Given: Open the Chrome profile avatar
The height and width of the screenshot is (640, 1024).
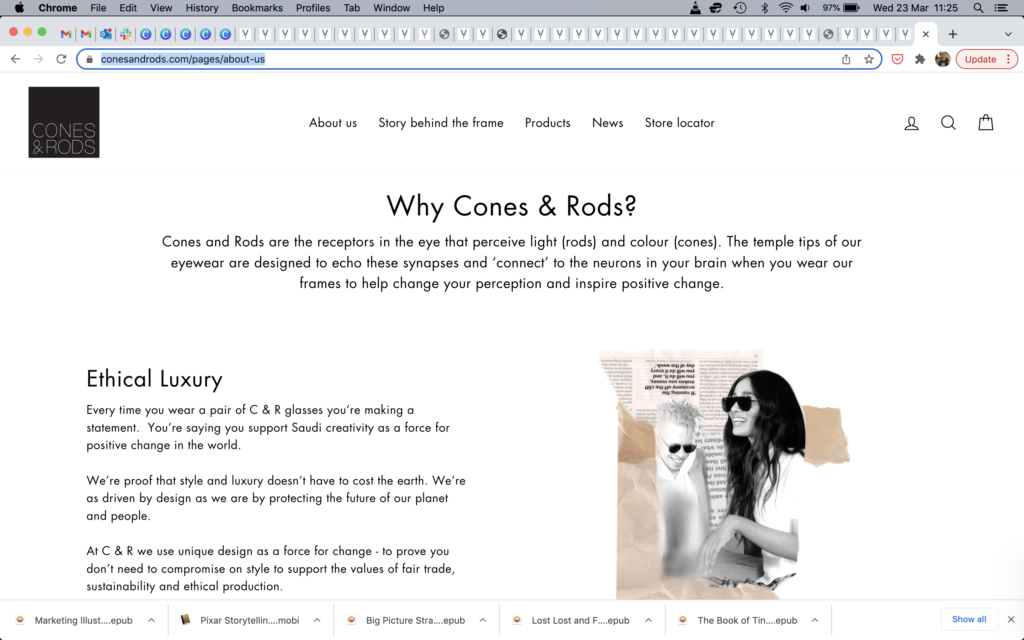Looking at the screenshot, I should click(942, 59).
